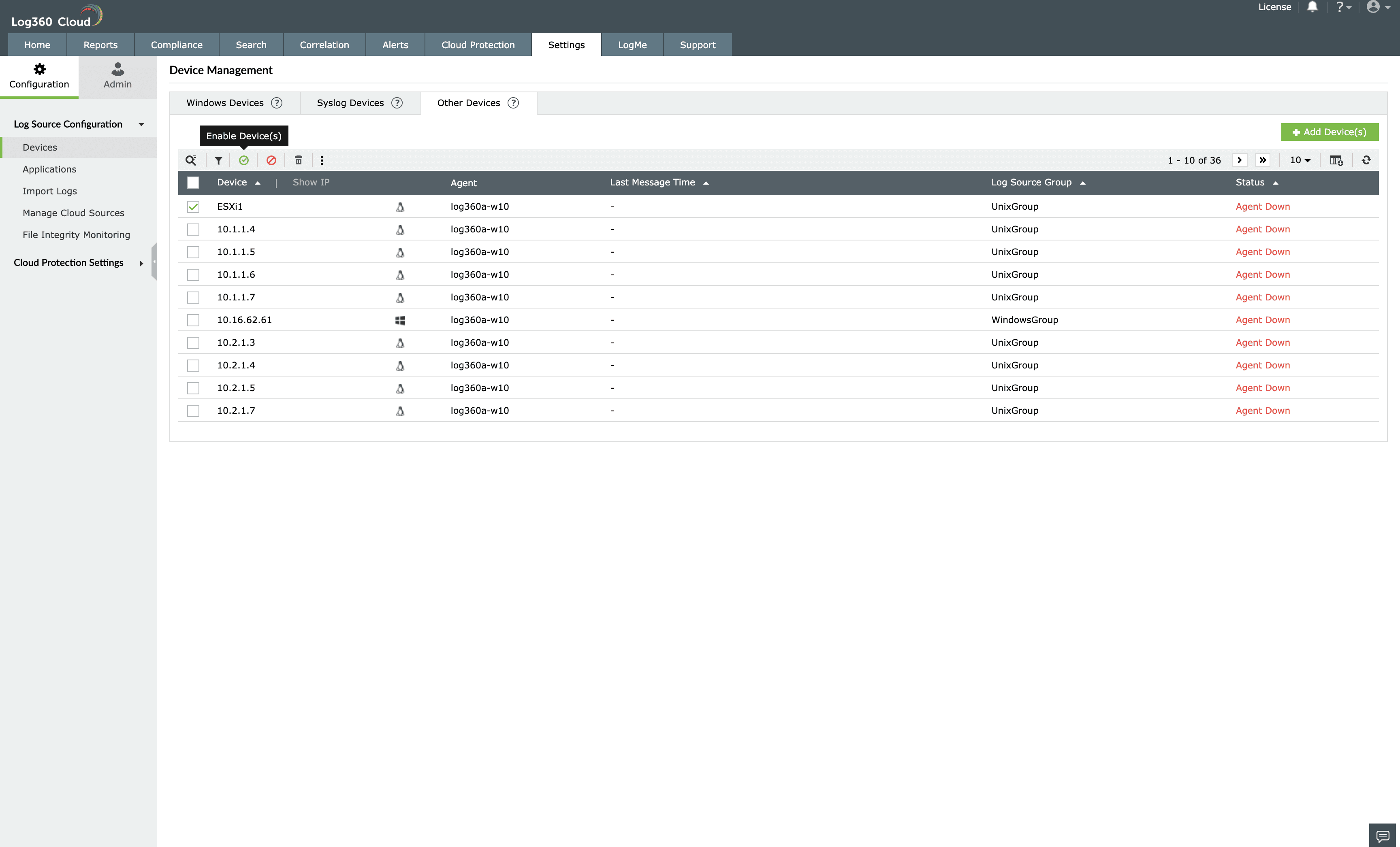
Task: Click the next page arrow in pagination
Action: point(1240,160)
